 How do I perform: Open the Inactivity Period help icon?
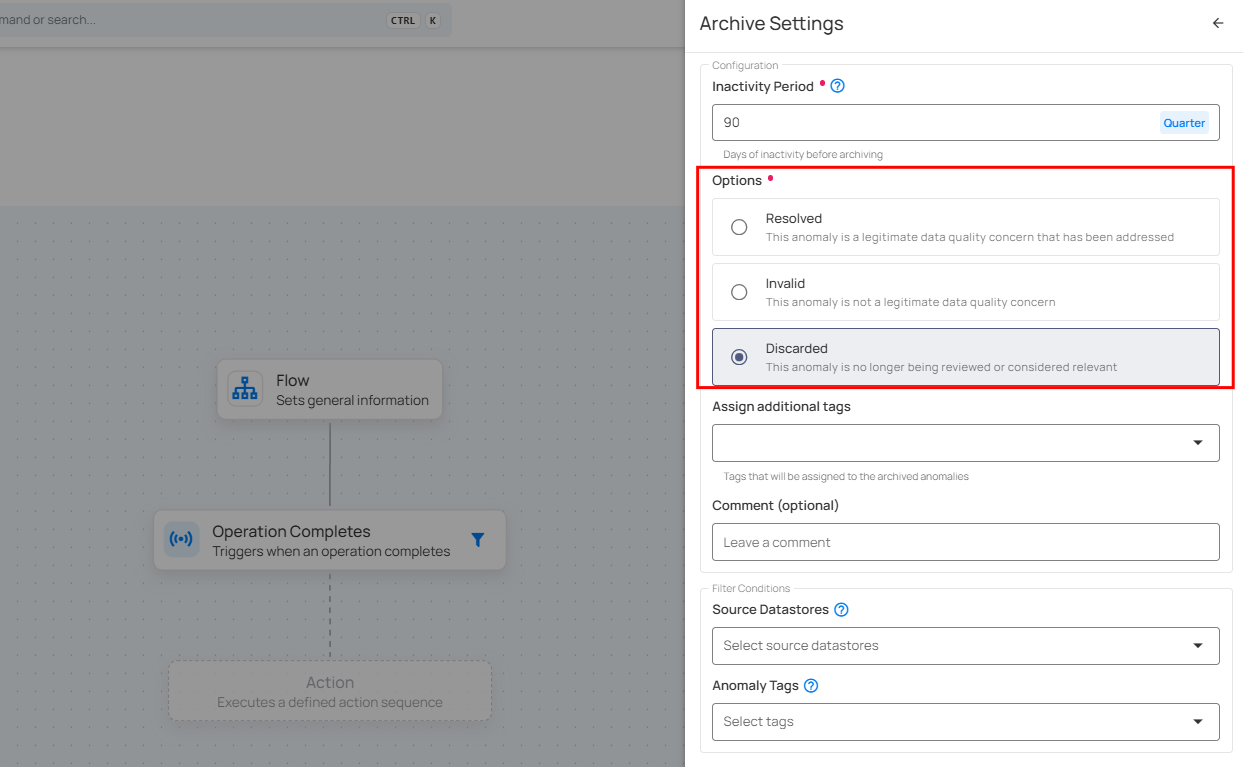pos(838,86)
